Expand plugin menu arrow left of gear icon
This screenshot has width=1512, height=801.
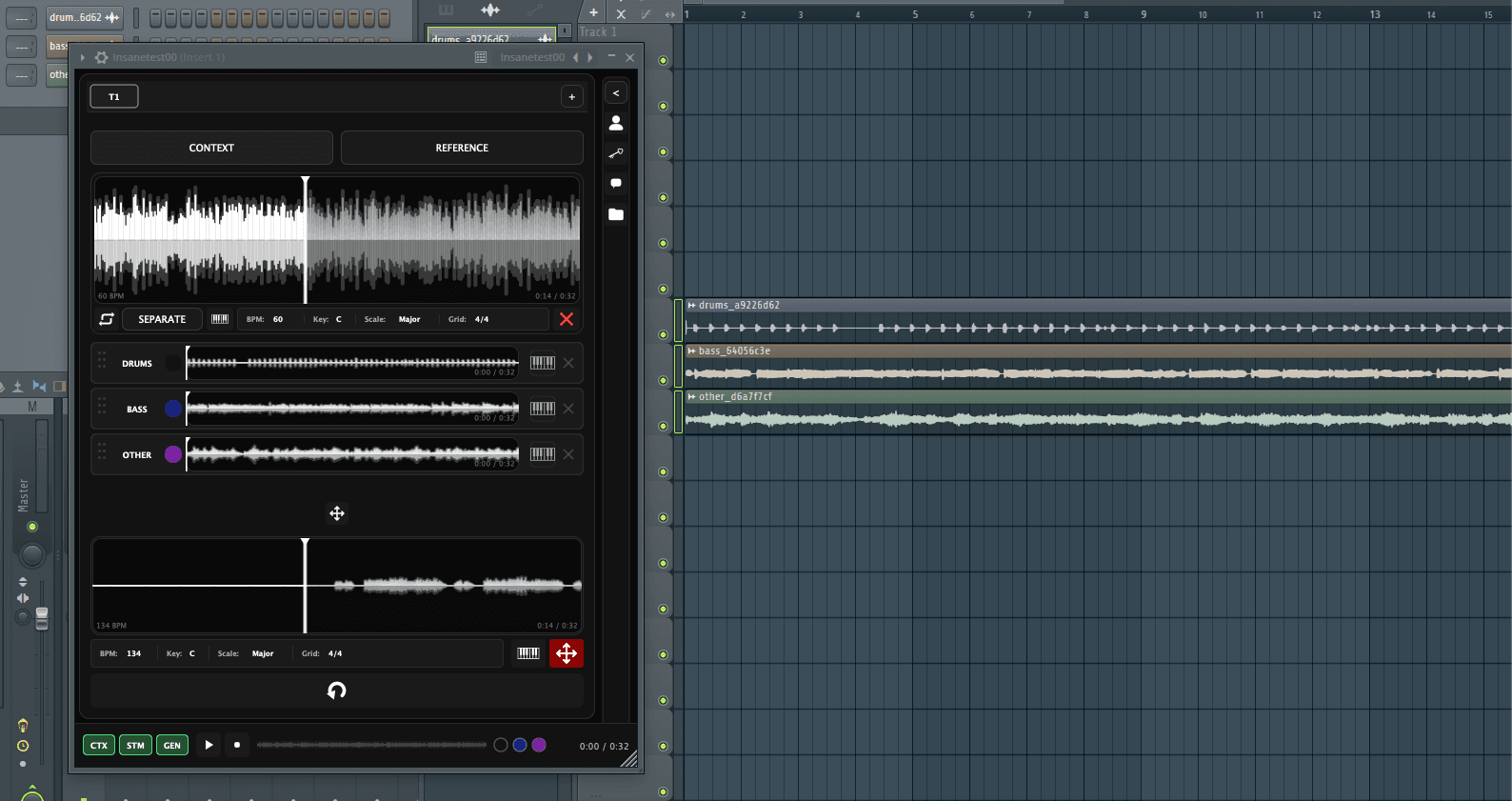pos(83,57)
